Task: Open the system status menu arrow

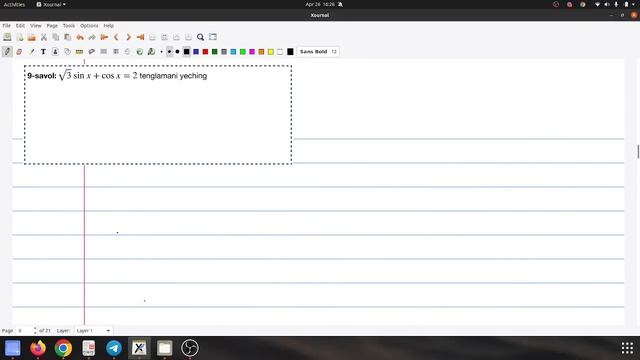Action: (633, 4)
